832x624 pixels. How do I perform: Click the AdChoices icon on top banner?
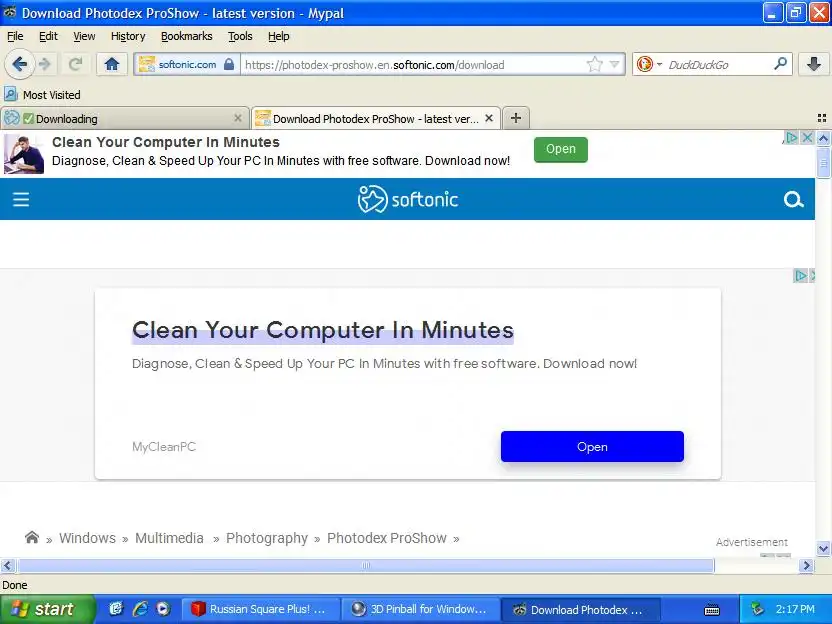pos(791,137)
